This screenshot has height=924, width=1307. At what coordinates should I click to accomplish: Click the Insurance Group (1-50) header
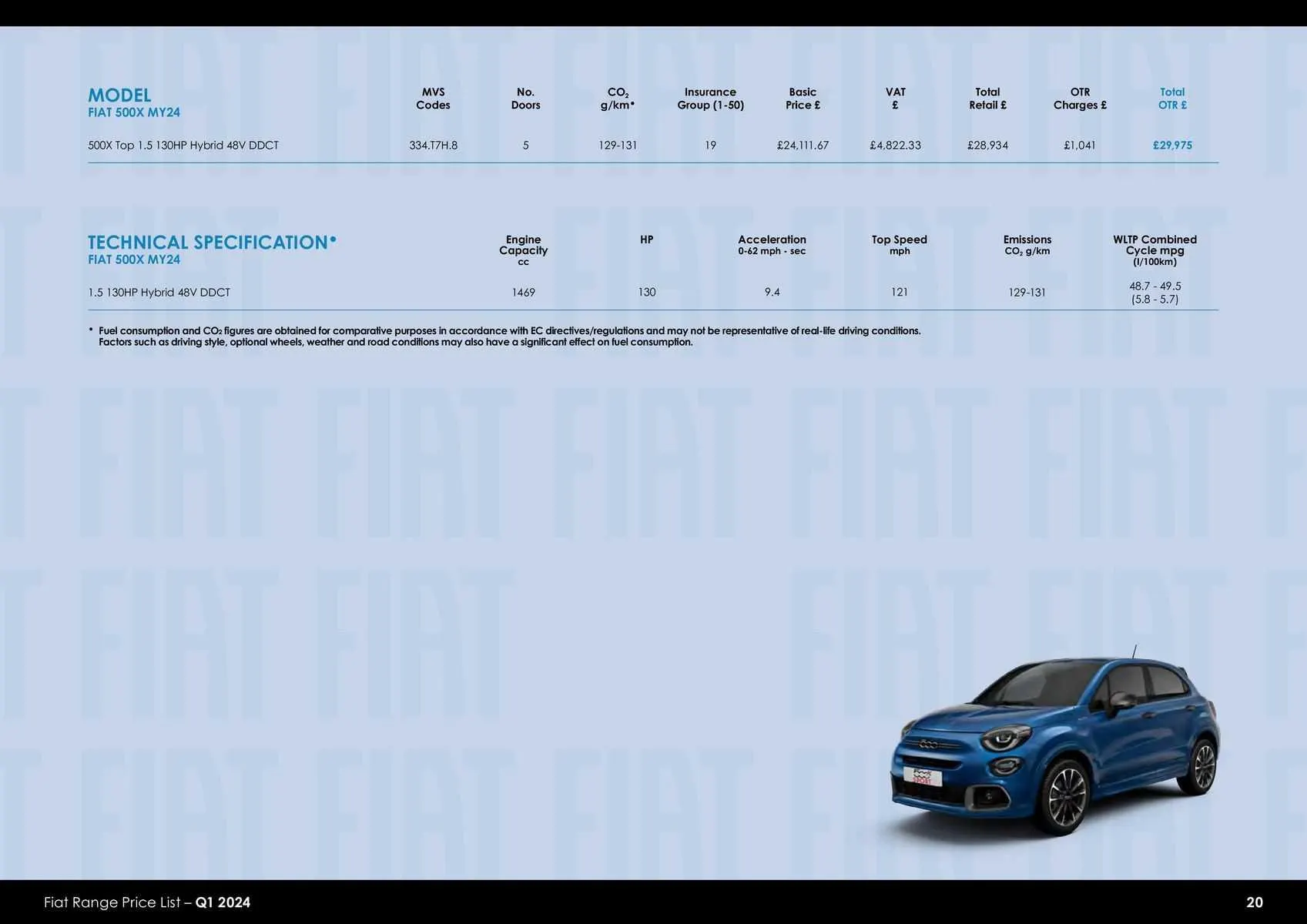click(x=709, y=99)
